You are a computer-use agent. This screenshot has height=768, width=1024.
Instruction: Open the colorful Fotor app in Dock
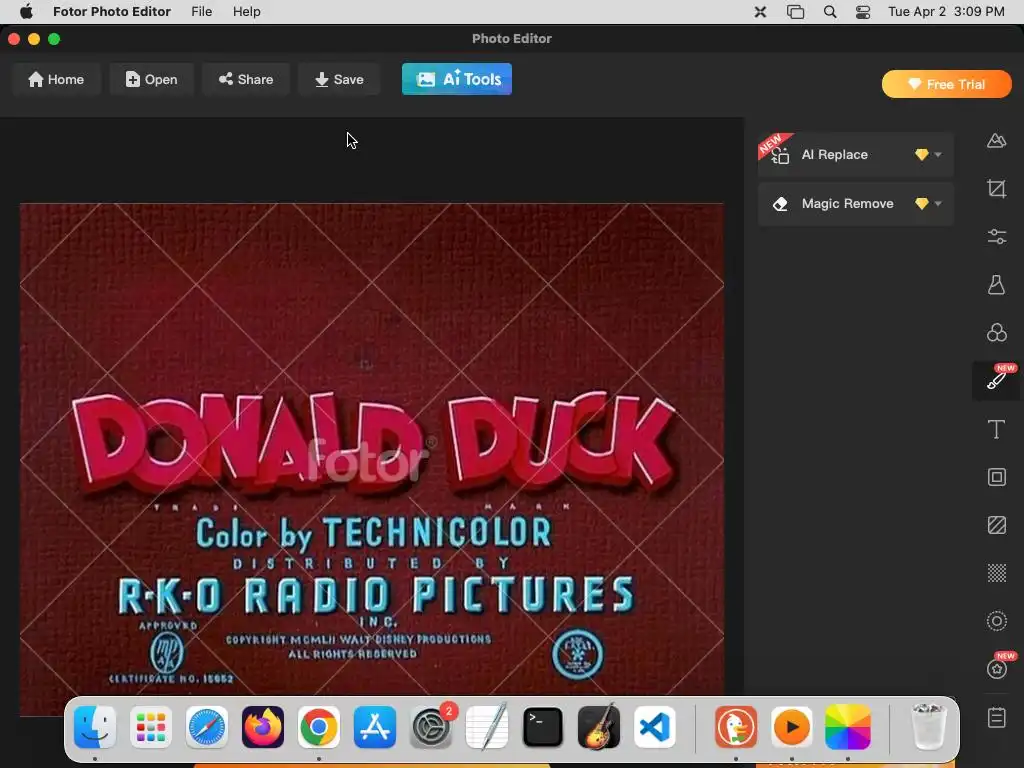(x=848, y=727)
